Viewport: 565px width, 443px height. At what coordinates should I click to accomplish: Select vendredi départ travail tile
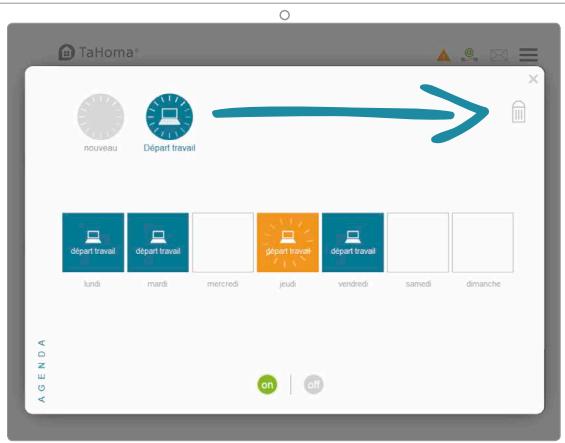point(353,242)
